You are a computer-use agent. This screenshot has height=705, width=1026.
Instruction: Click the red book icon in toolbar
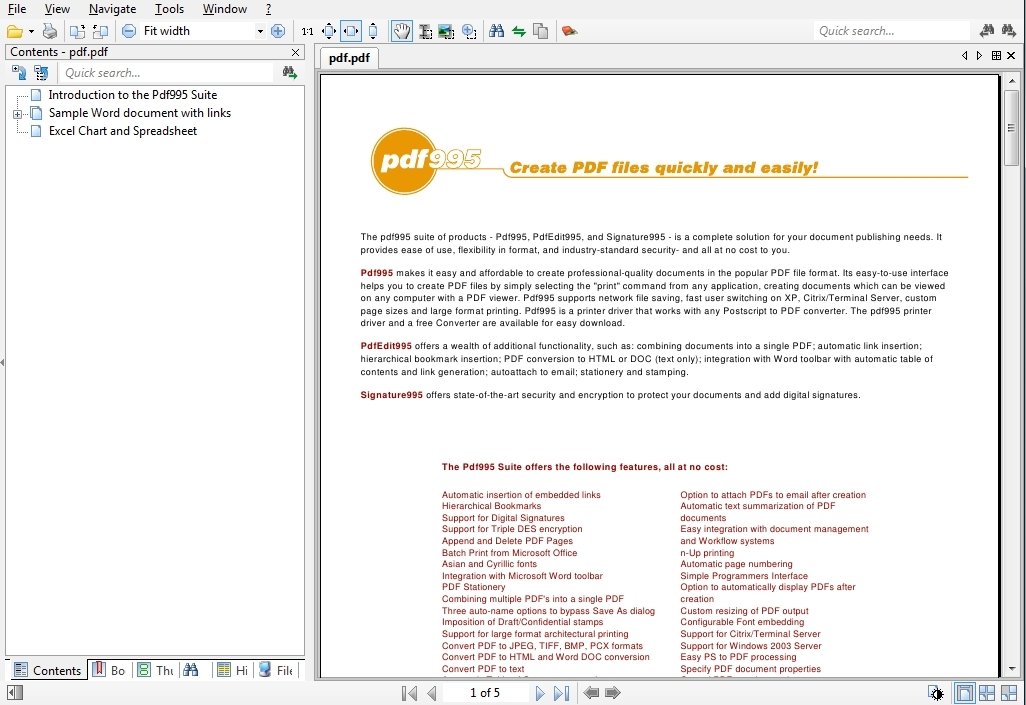click(569, 31)
